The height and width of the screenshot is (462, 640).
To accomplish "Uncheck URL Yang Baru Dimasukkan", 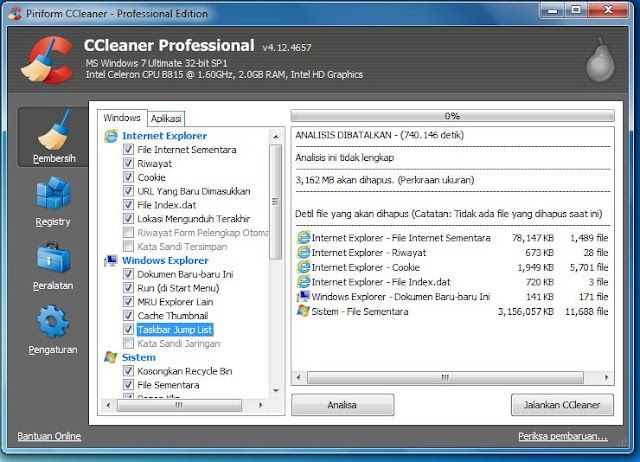I will (128, 191).
